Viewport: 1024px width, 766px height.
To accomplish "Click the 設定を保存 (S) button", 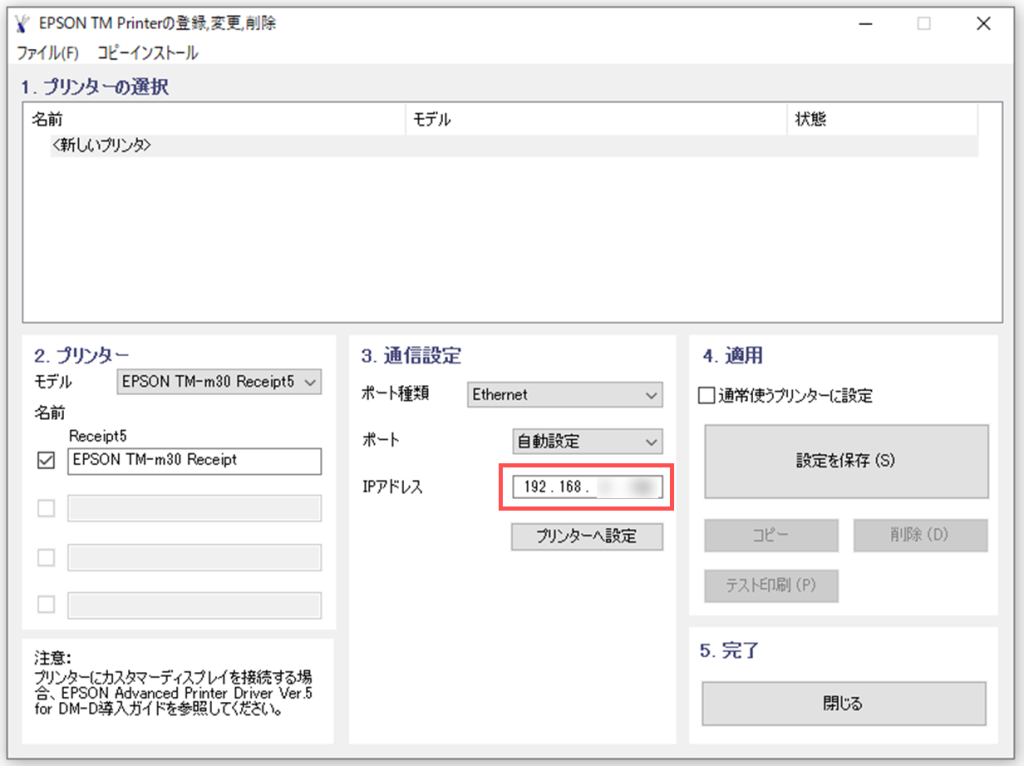I will coord(846,461).
